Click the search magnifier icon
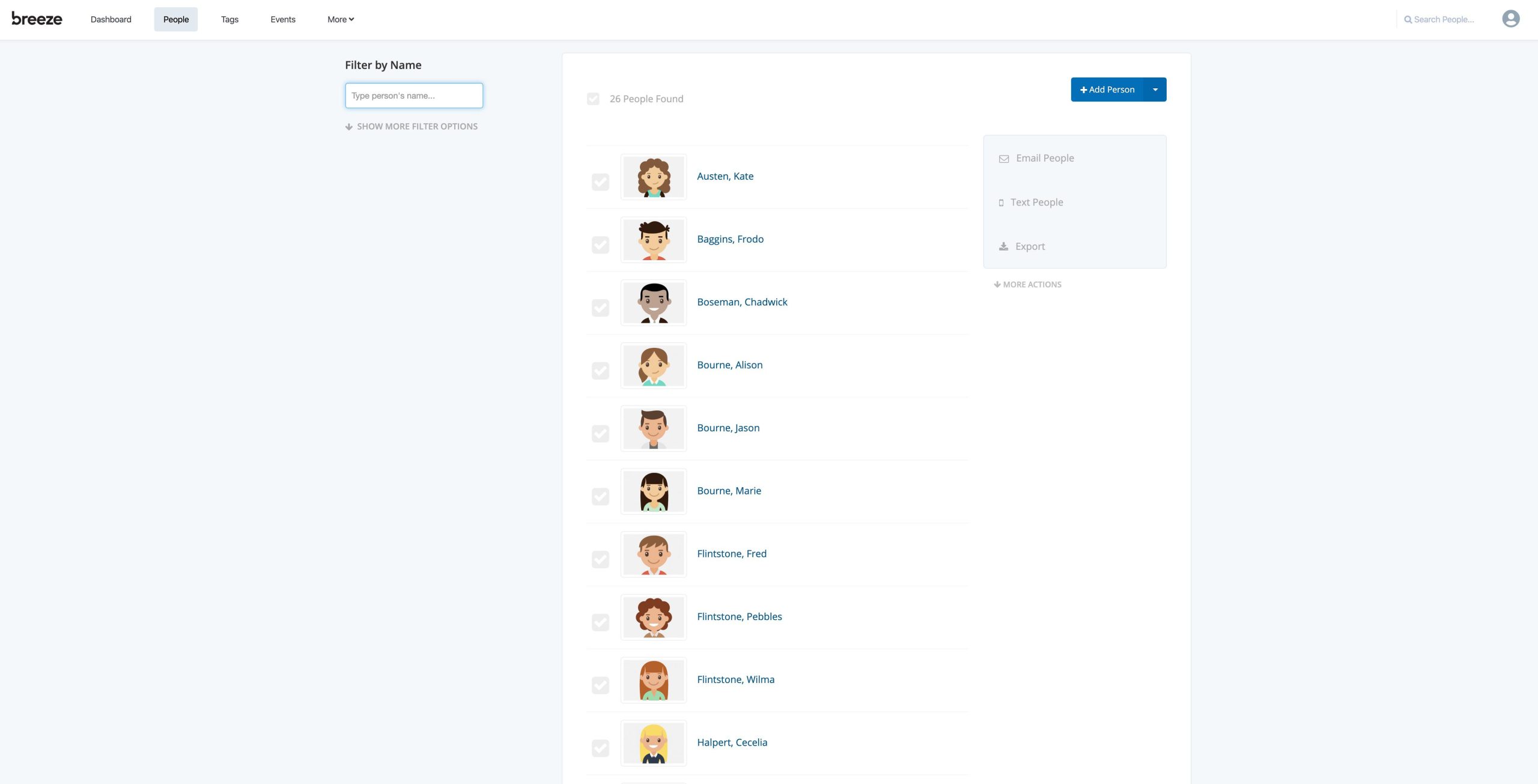1538x784 pixels. point(1408,20)
